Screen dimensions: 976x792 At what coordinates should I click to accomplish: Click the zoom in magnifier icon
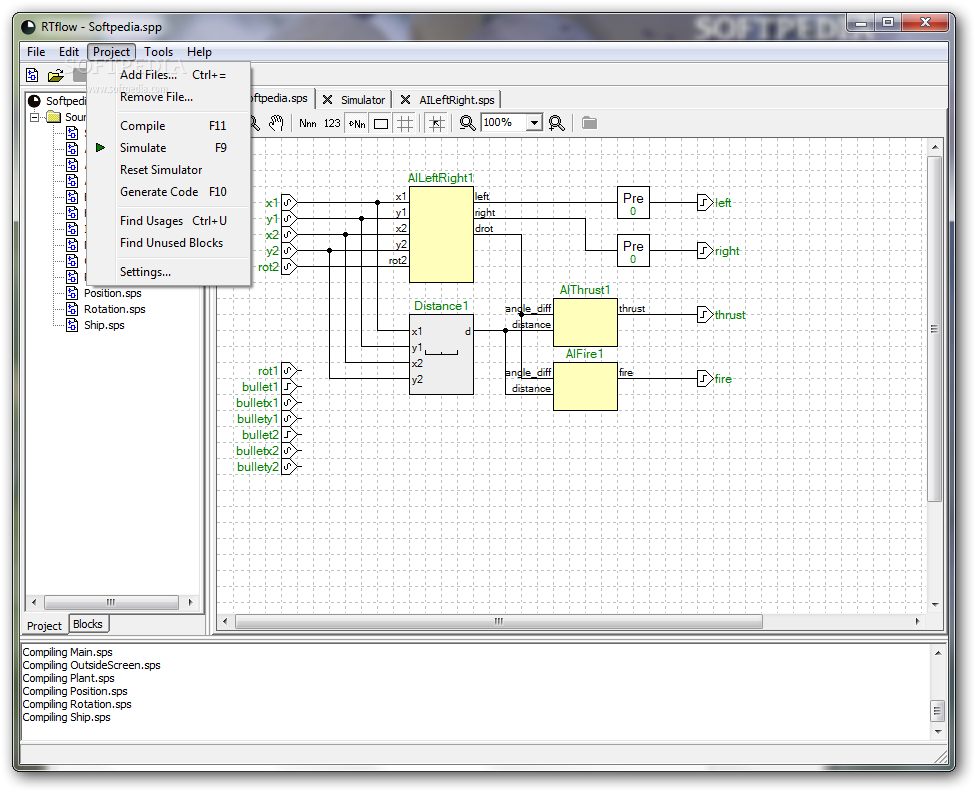point(556,123)
